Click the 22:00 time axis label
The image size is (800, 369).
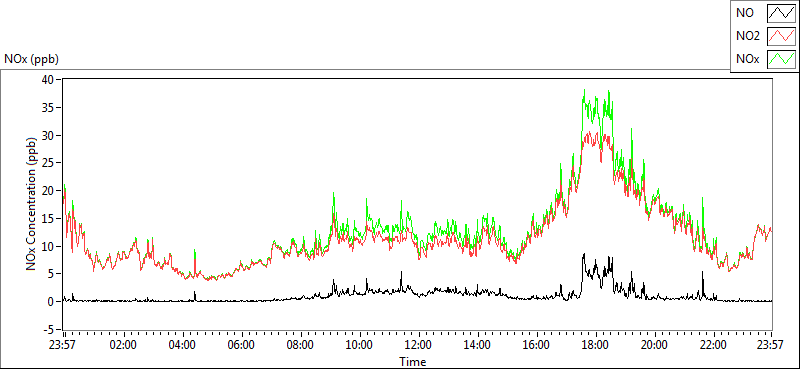click(x=713, y=345)
